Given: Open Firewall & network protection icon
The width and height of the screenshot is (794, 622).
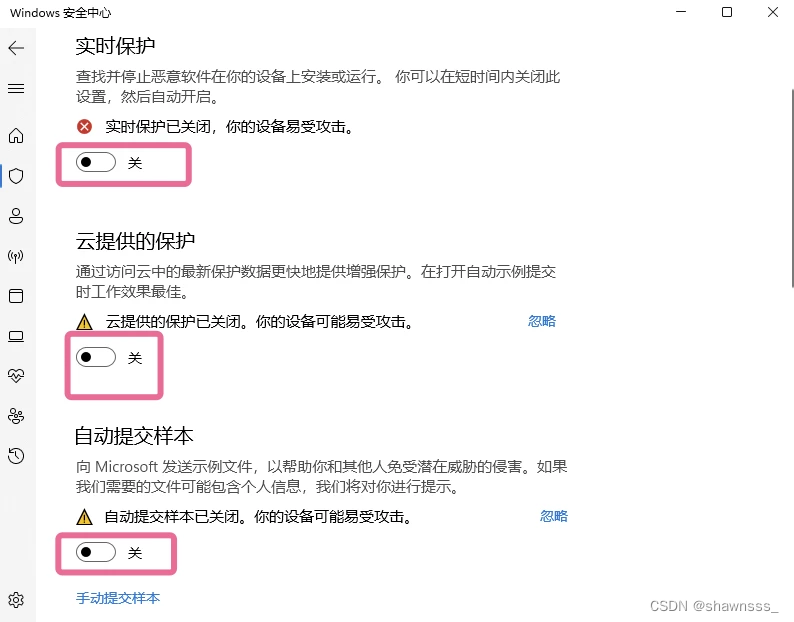Looking at the screenshot, I should 16,256.
